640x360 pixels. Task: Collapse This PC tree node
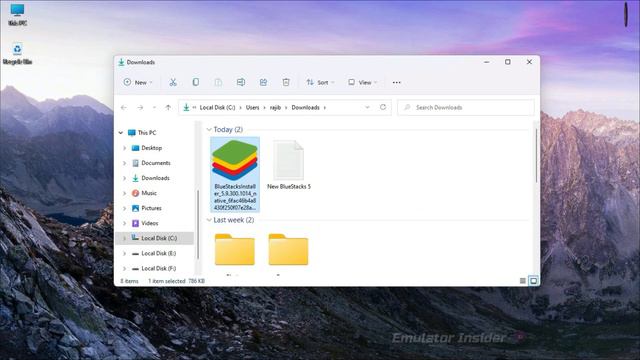(121, 133)
